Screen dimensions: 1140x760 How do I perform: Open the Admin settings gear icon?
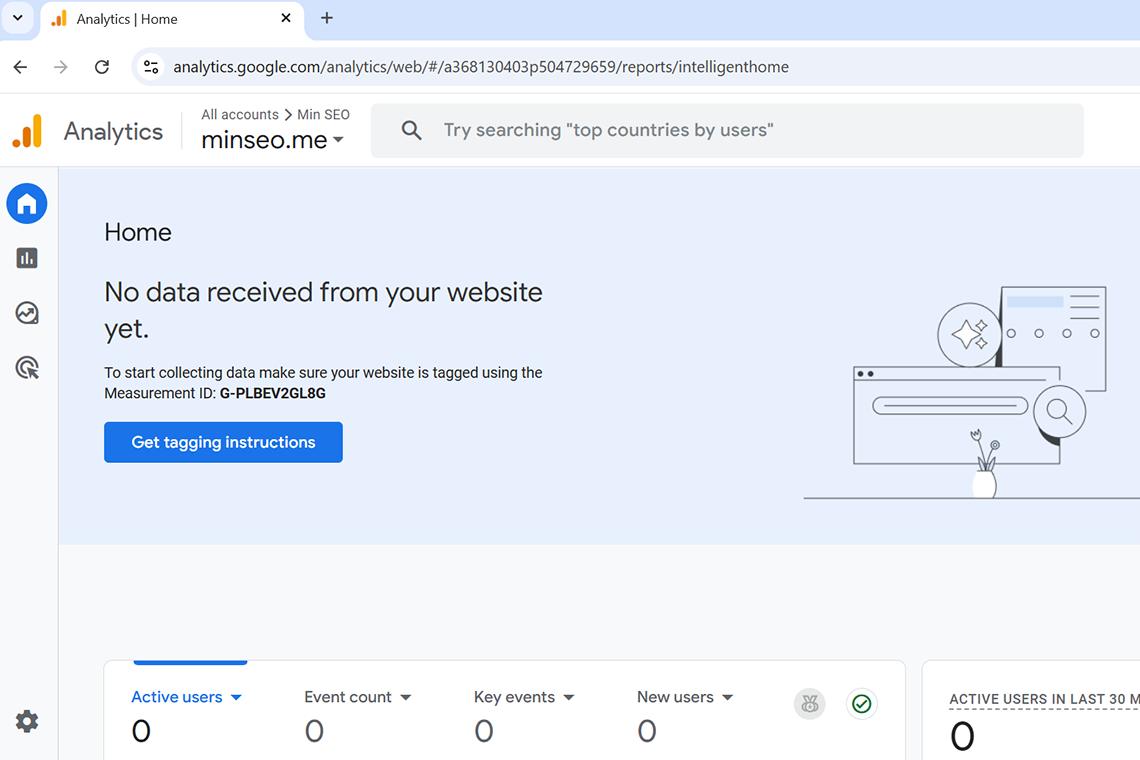coord(27,721)
